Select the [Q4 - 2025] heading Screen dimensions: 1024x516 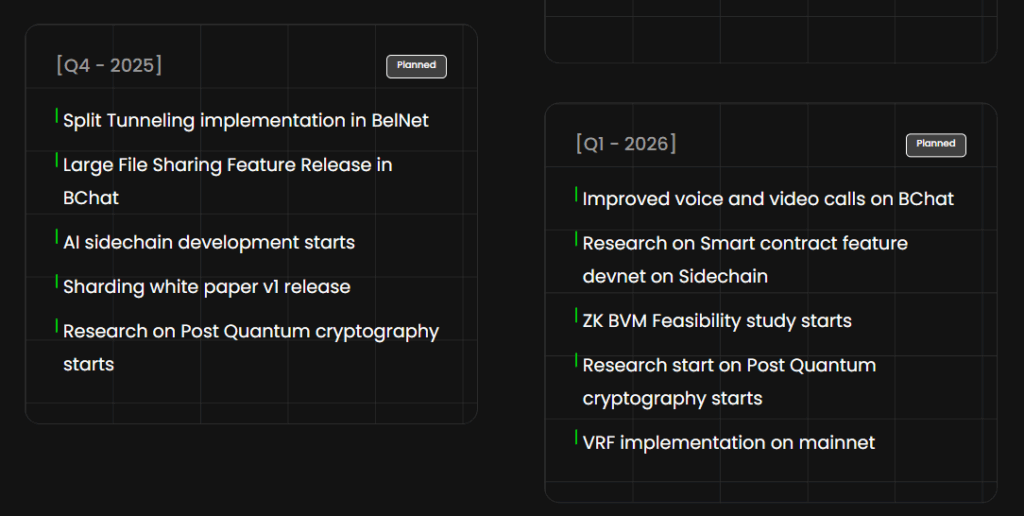click(109, 66)
